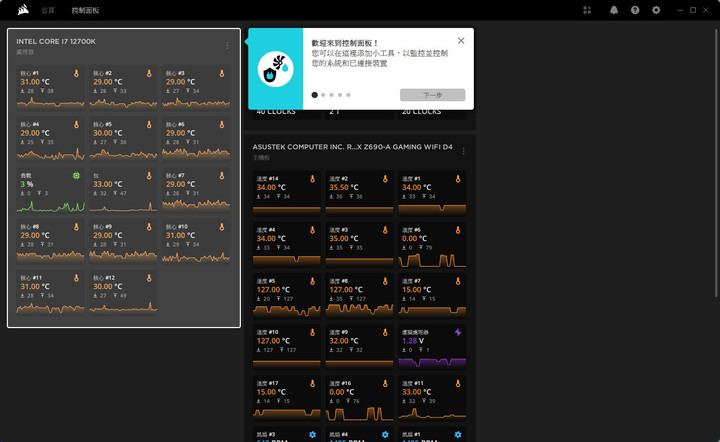
Task: Click thermometer icon on 核心 #10 tile
Action: click(x=222, y=227)
